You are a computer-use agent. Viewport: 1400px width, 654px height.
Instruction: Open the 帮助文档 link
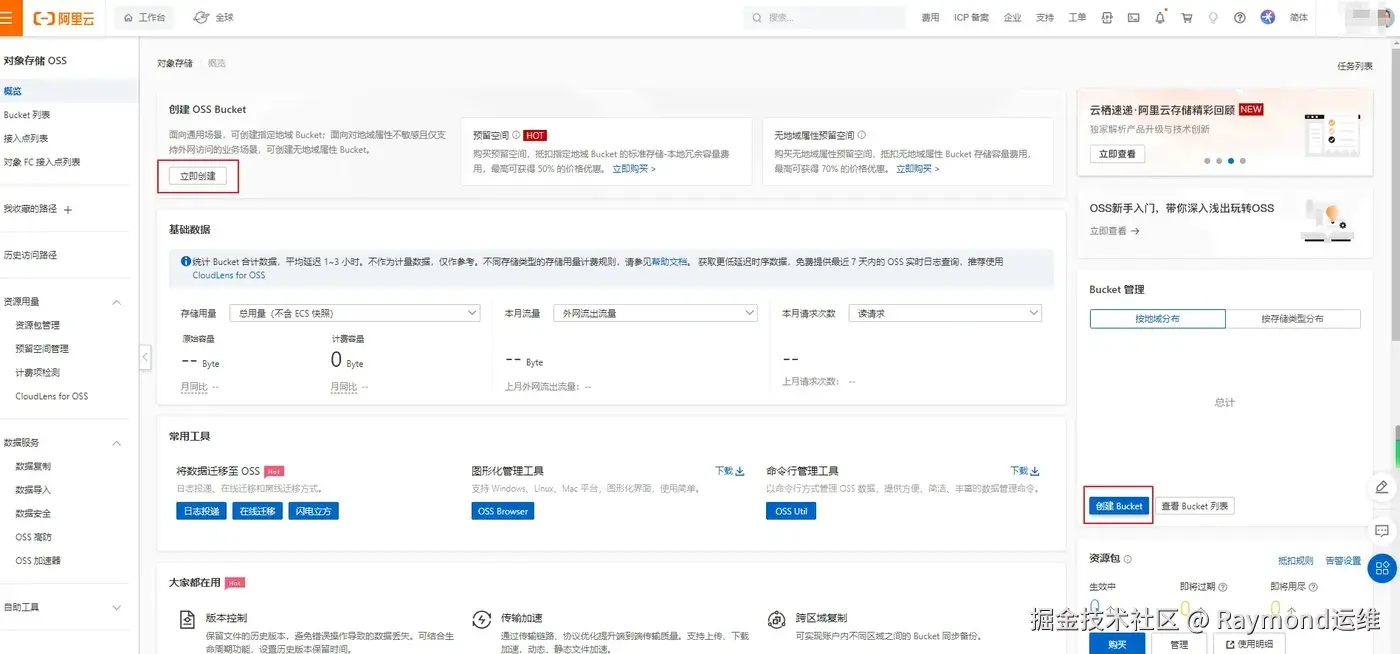click(669, 261)
